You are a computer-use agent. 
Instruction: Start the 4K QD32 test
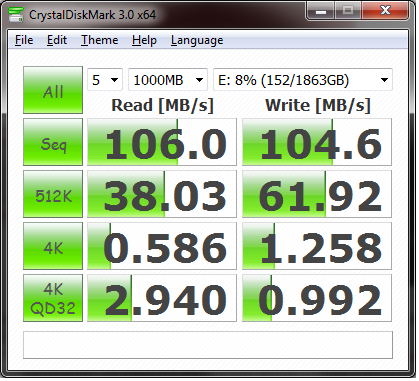(53, 298)
